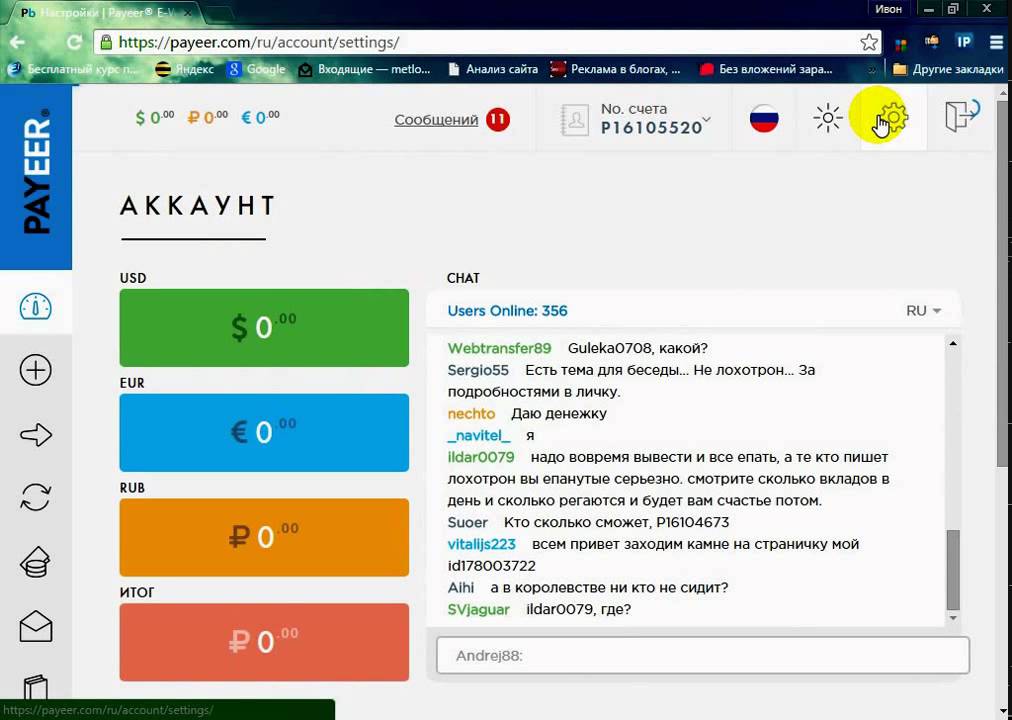
Task: Open the envelope messages sidebar icon
Action: point(35,626)
